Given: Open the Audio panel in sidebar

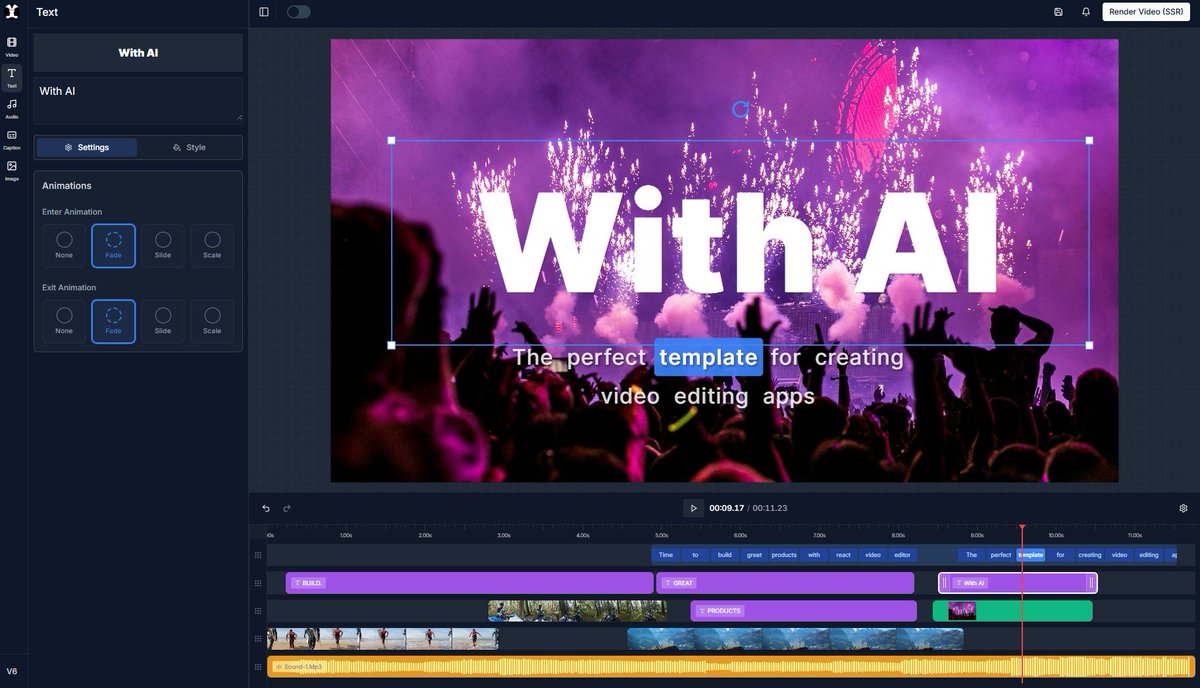Looking at the screenshot, I should click(x=12, y=108).
